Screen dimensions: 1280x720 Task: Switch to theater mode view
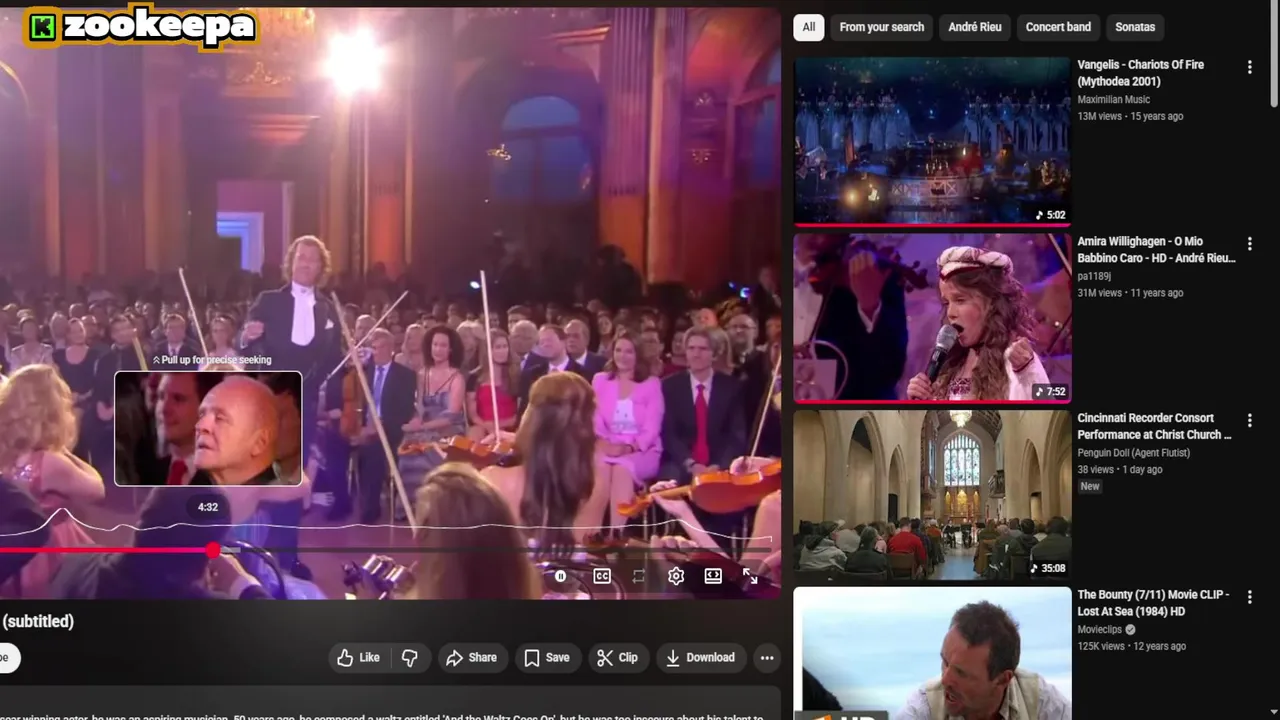point(713,576)
